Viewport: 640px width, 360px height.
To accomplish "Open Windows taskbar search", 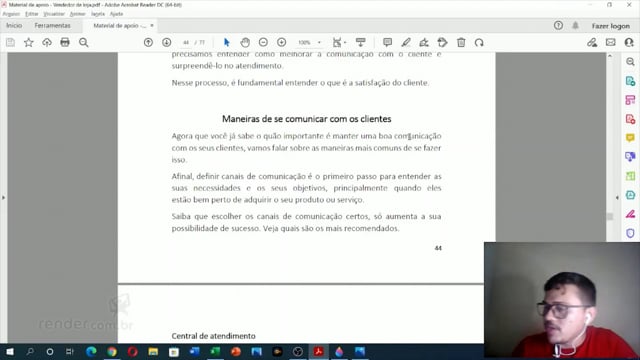I will point(30,351).
